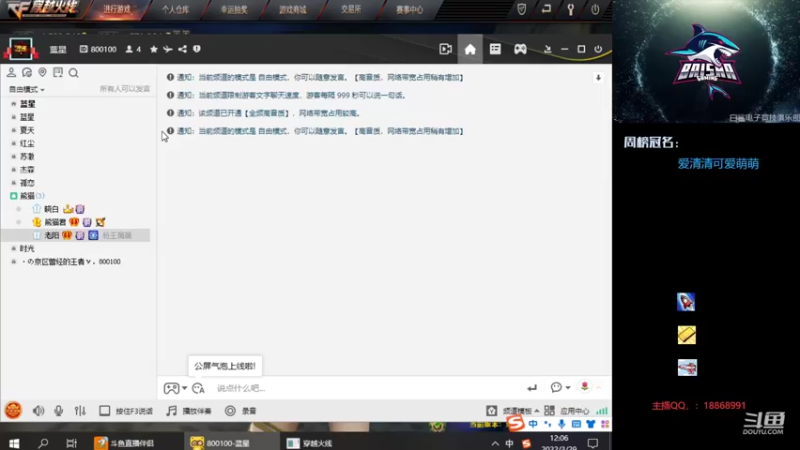Favorite the channel with the star icon

click(154, 49)
